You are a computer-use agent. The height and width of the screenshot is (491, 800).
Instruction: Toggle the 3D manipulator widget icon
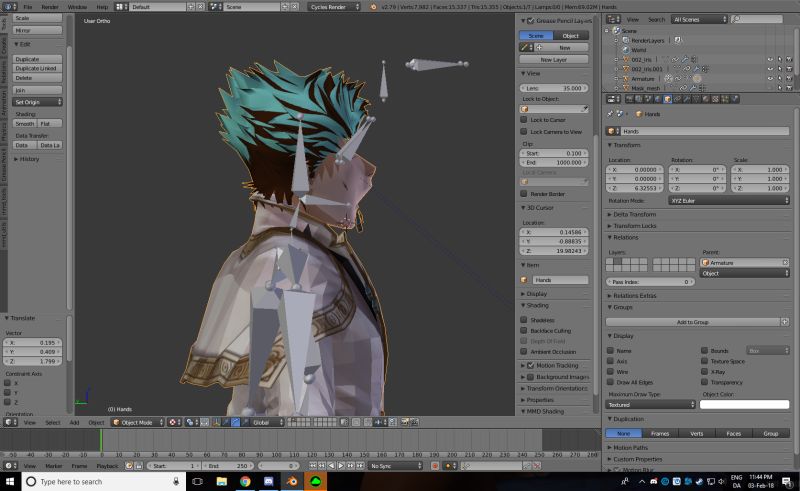pos(216,422)
